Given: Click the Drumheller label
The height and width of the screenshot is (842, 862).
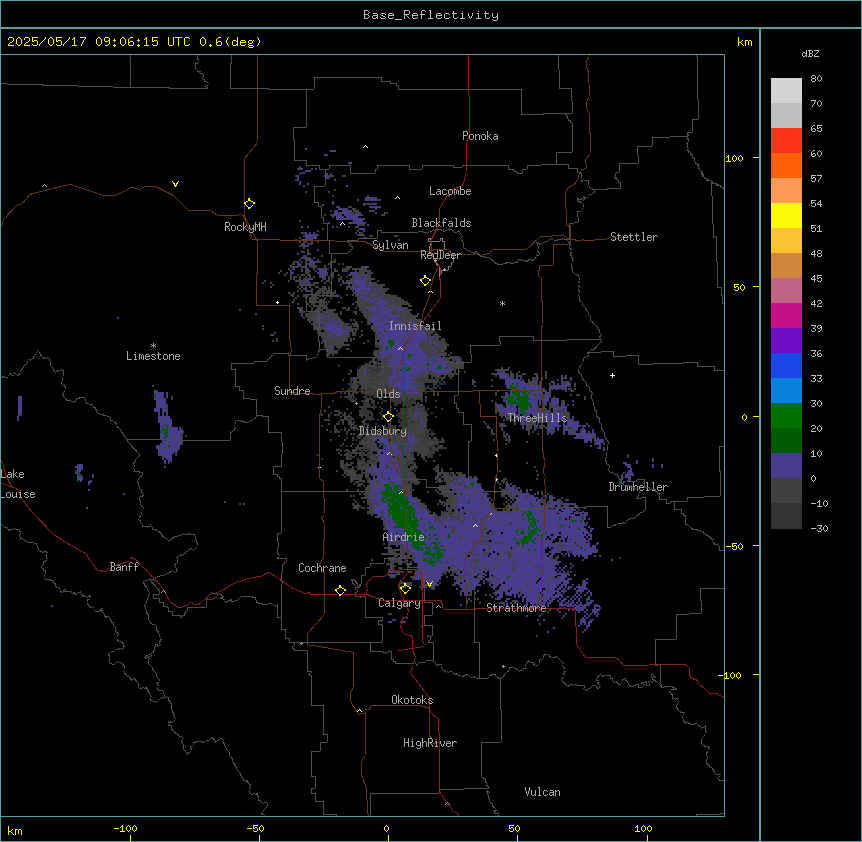Looking at the screenshot, I should pos(638,487).
